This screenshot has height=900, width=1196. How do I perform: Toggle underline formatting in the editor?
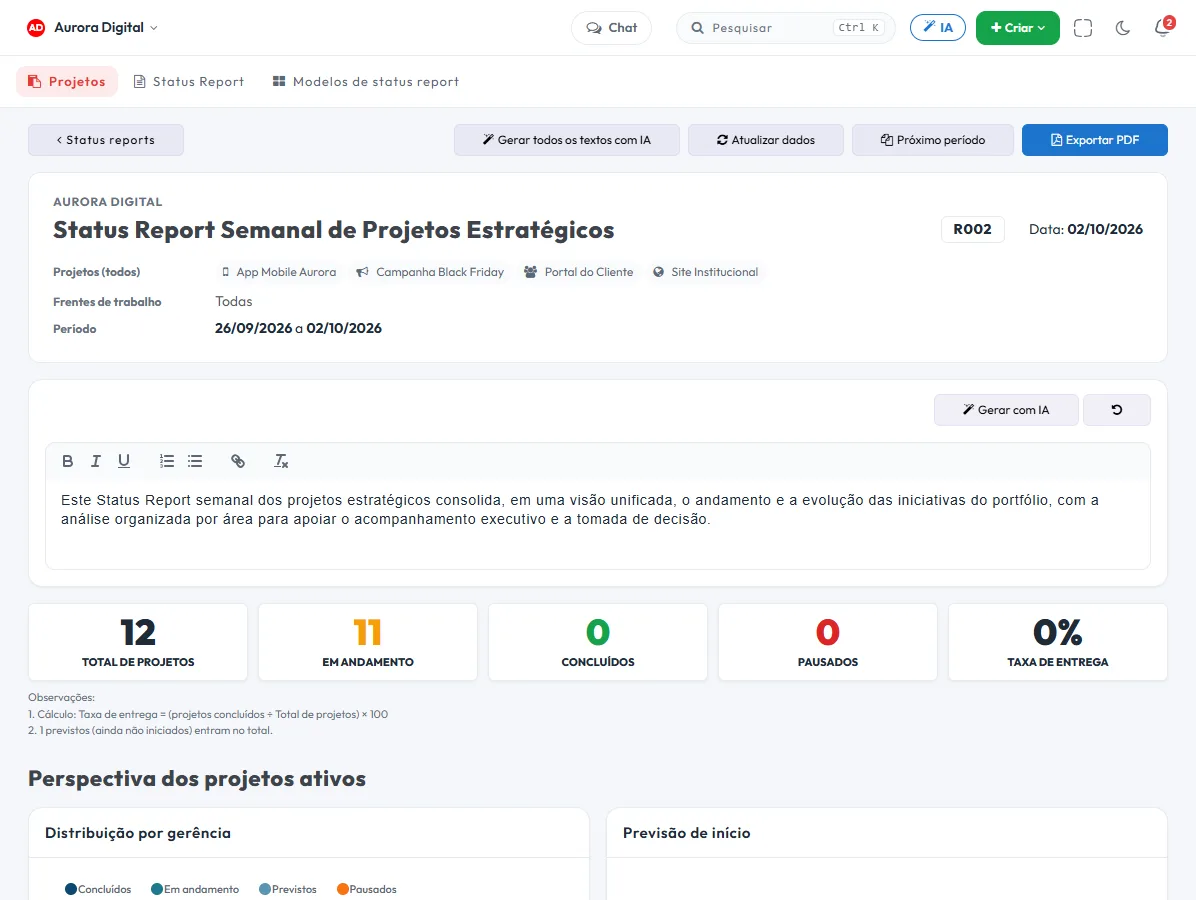coord(124,461)
